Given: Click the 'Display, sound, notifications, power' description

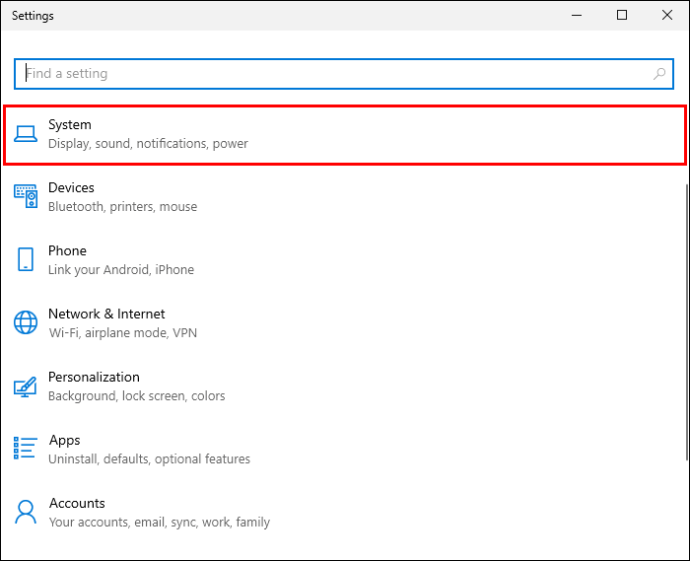Looking at the screenshot, I should pos(148,144).
